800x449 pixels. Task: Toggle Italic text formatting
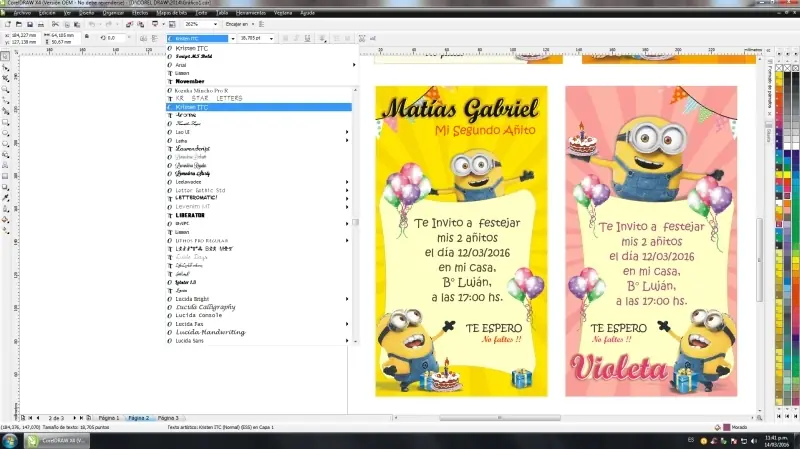(x=296, y=38)
